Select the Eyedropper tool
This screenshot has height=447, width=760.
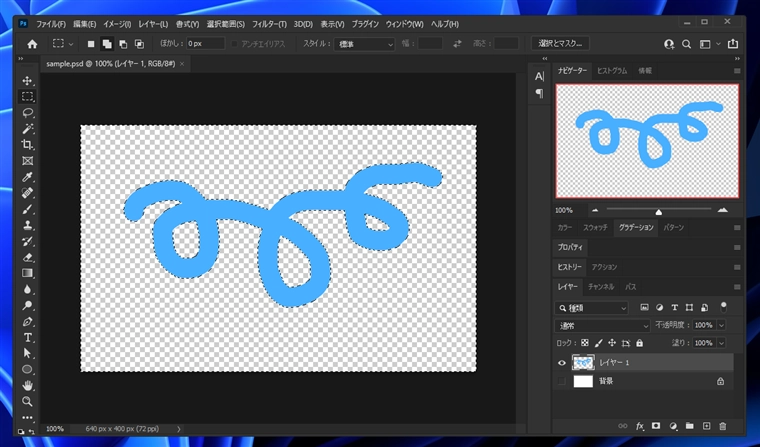(27, 177)
